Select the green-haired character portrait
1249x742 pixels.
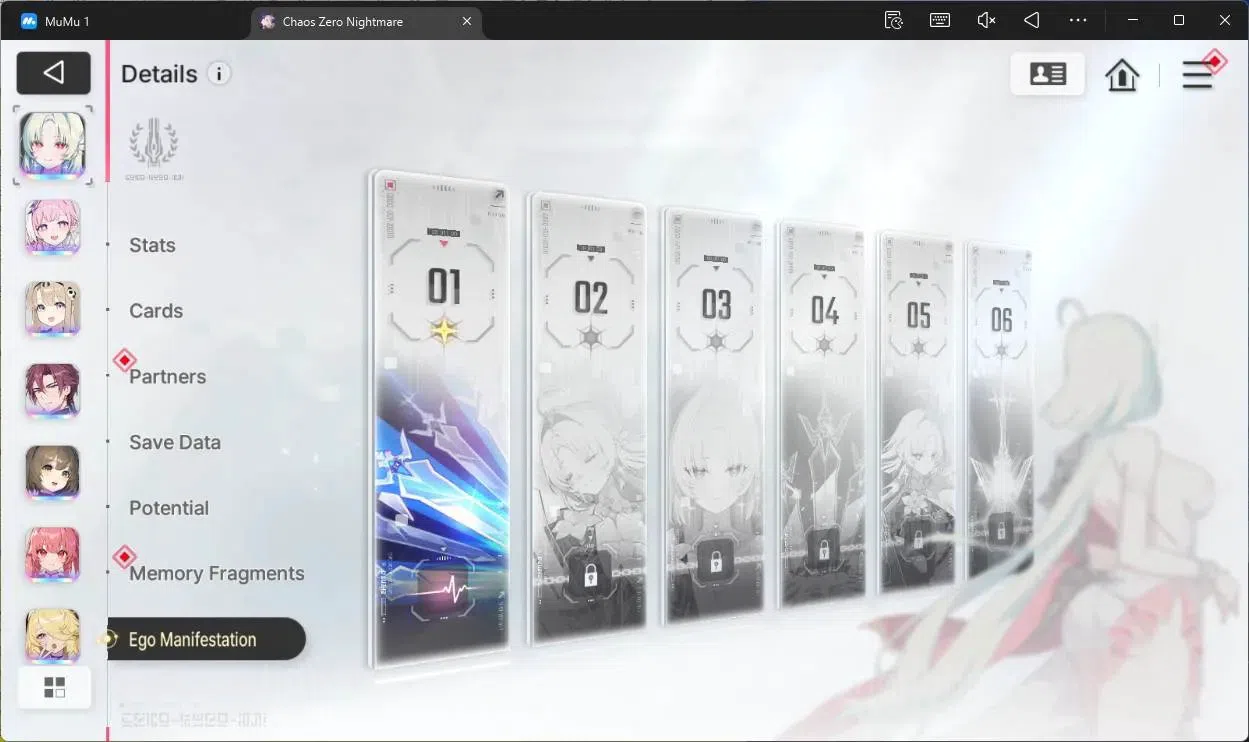(x=53, y=145)
